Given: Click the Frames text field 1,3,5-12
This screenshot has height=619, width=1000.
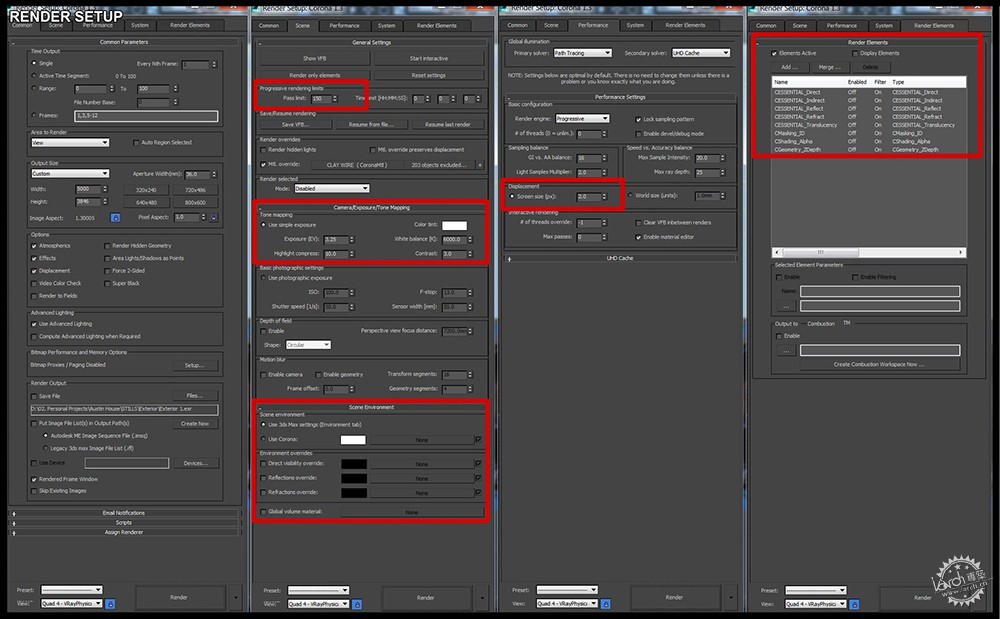Looking at the screenshot, I should click(146, 116).
